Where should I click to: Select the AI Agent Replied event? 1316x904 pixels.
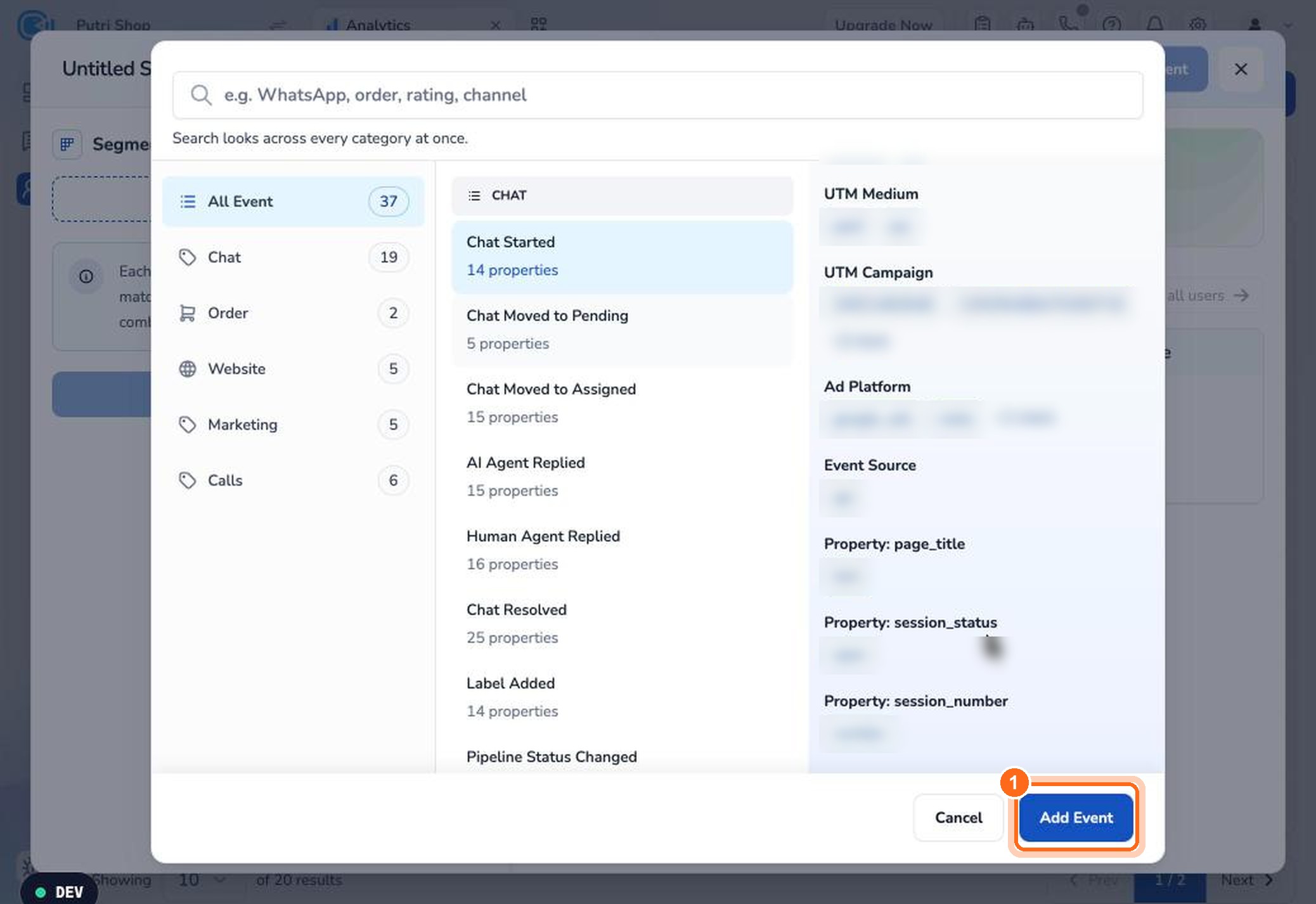click(622, 477)
